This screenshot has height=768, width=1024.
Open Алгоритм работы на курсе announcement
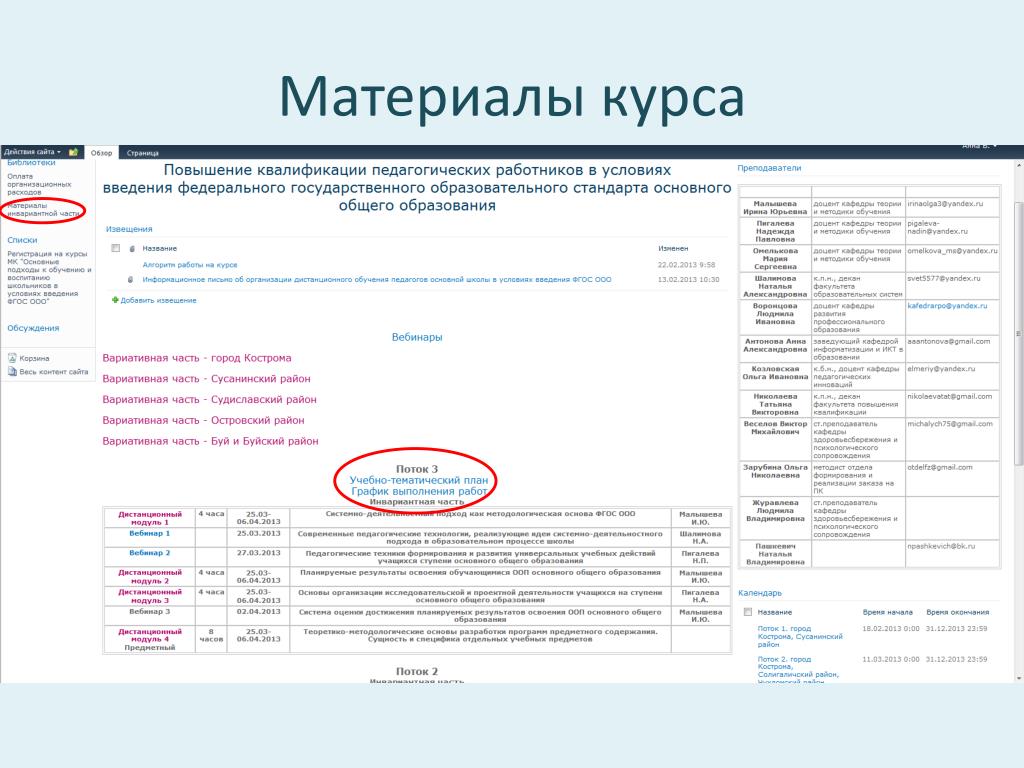[x=190, y=265]
